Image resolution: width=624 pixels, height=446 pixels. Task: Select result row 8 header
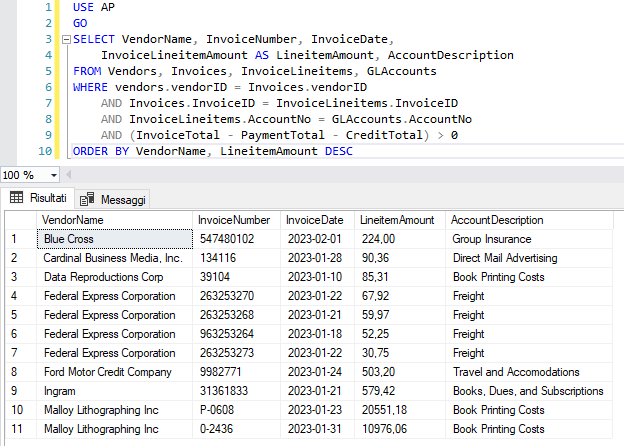click(21, 372)
